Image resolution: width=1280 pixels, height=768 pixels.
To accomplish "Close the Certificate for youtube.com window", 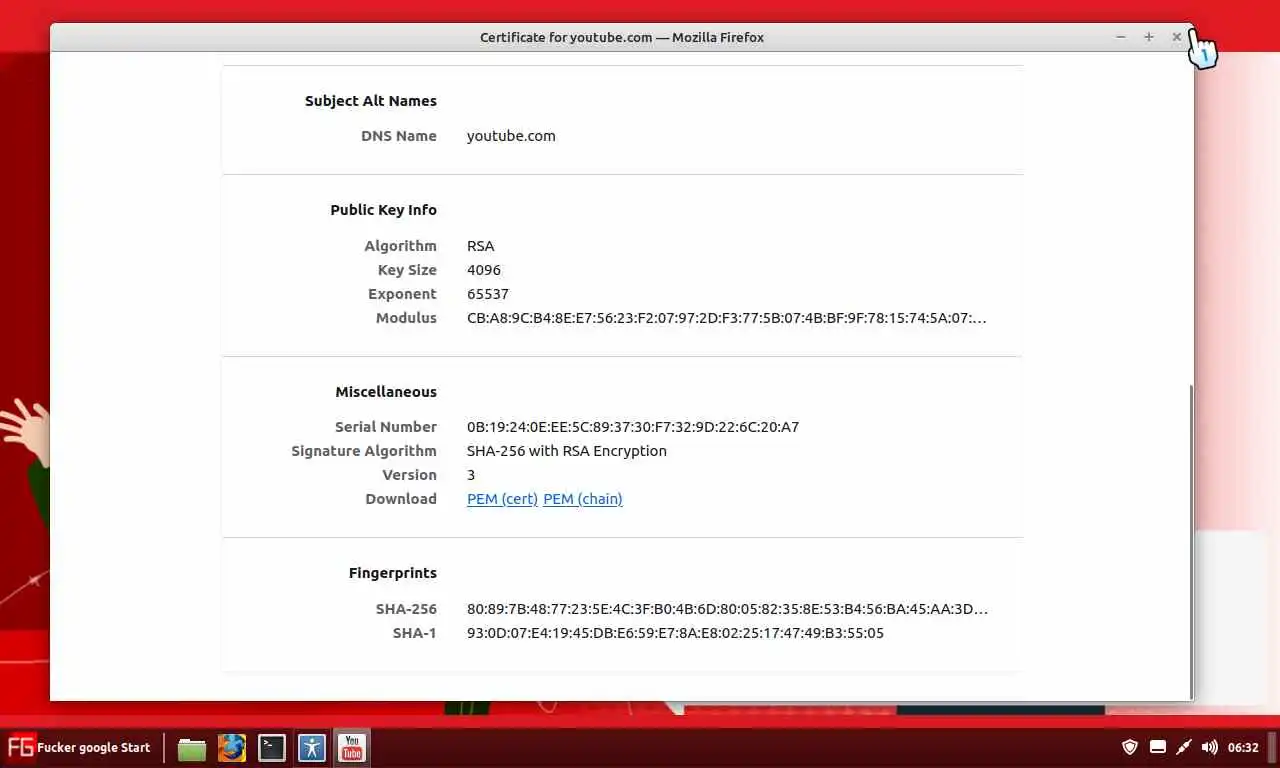I will click(1177, 37).
